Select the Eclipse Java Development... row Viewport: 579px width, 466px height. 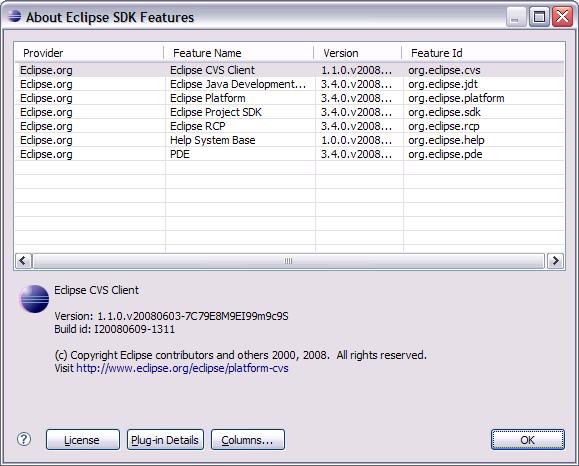(x=290, y=84)
